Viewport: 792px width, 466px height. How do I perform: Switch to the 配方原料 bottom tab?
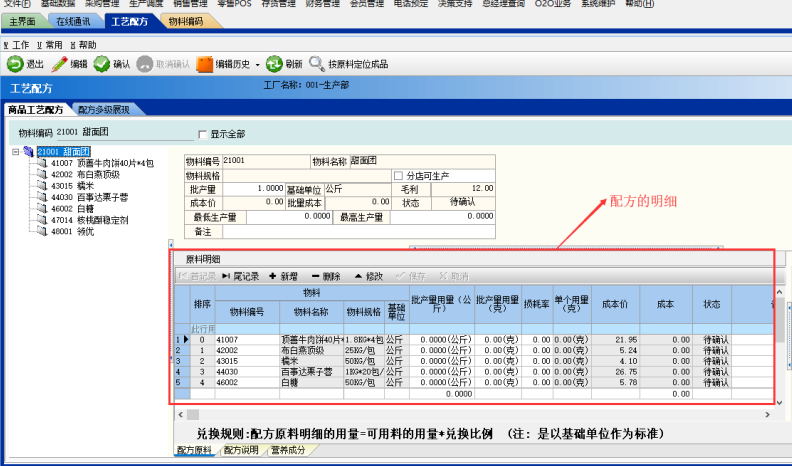click(194, 450)
